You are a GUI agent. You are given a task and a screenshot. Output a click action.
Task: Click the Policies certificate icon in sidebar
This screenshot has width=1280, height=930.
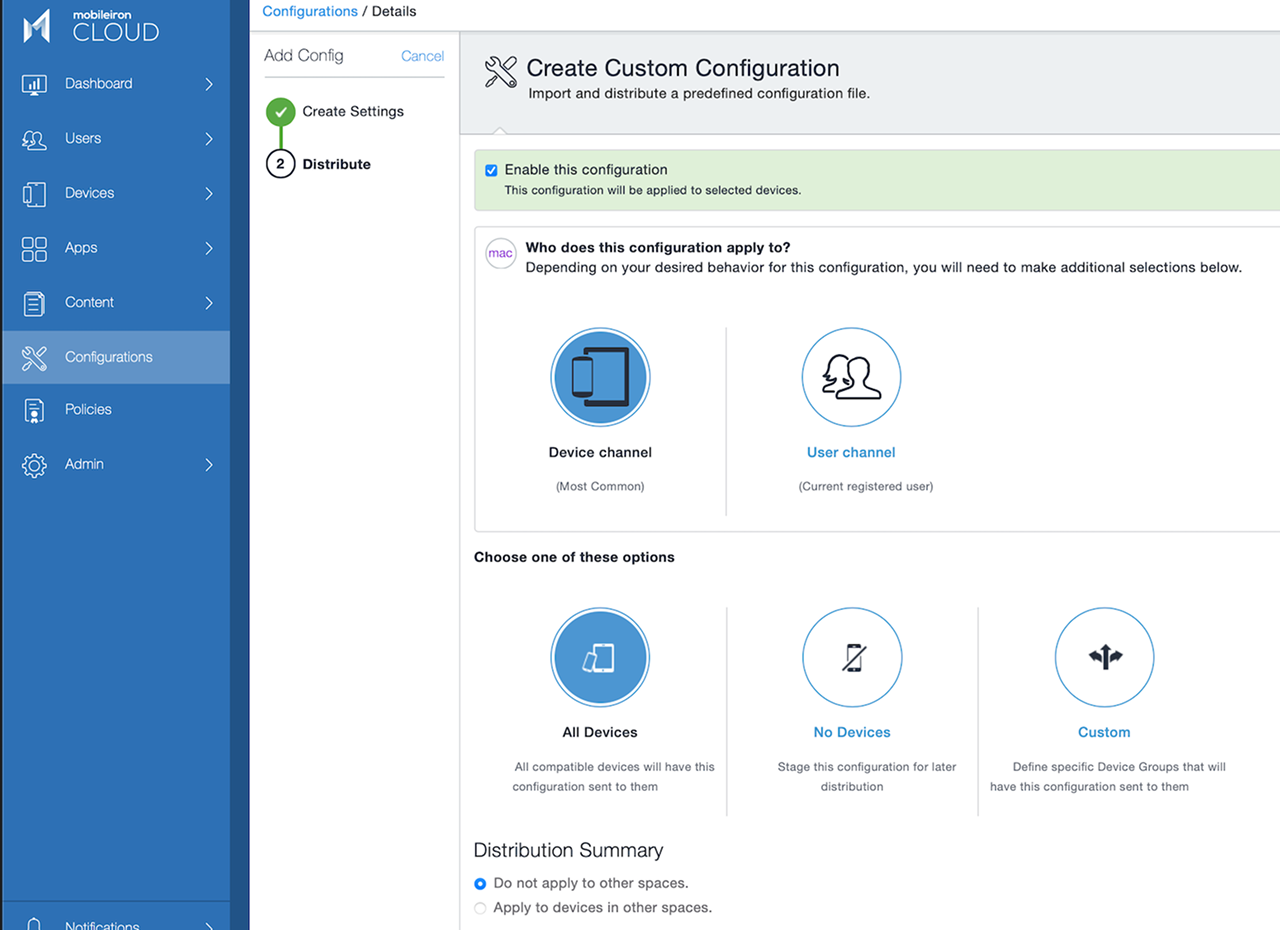(x=34, y=410)
